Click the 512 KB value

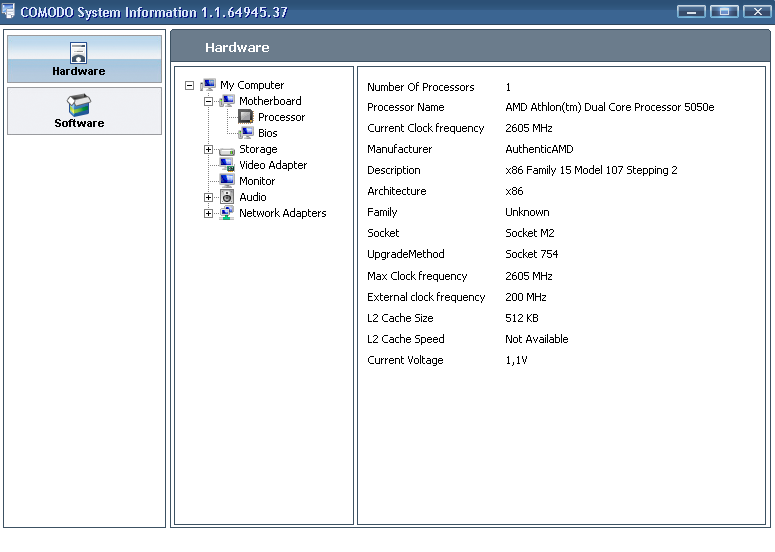coord(522,318)
